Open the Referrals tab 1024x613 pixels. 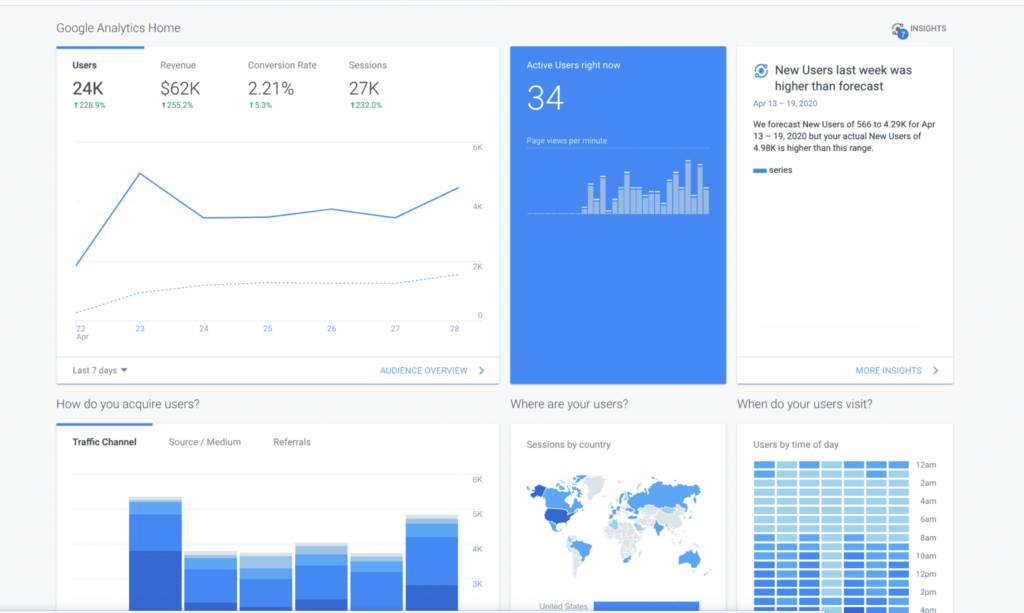[x=292, y=442]
